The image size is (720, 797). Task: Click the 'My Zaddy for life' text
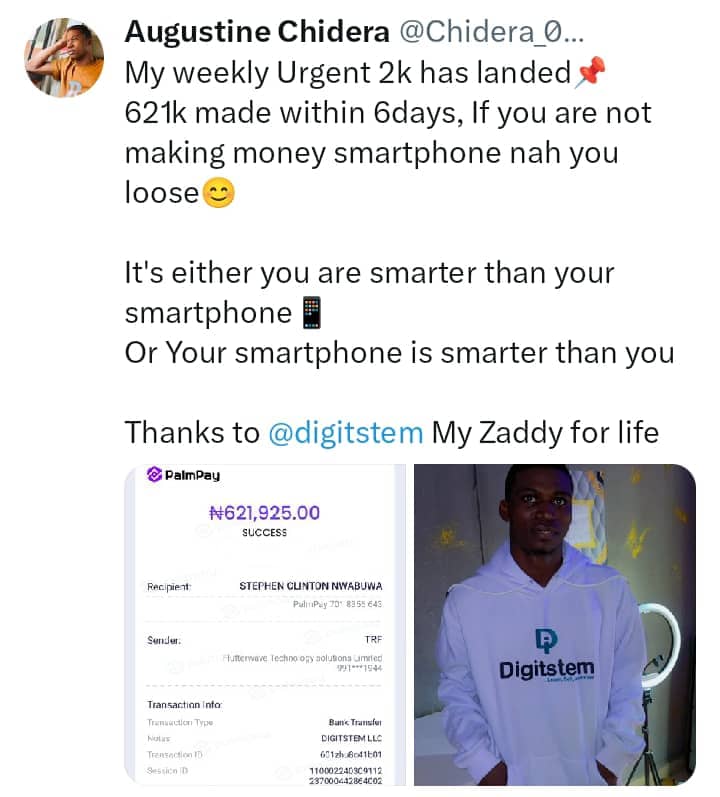(x=545, y=433)
